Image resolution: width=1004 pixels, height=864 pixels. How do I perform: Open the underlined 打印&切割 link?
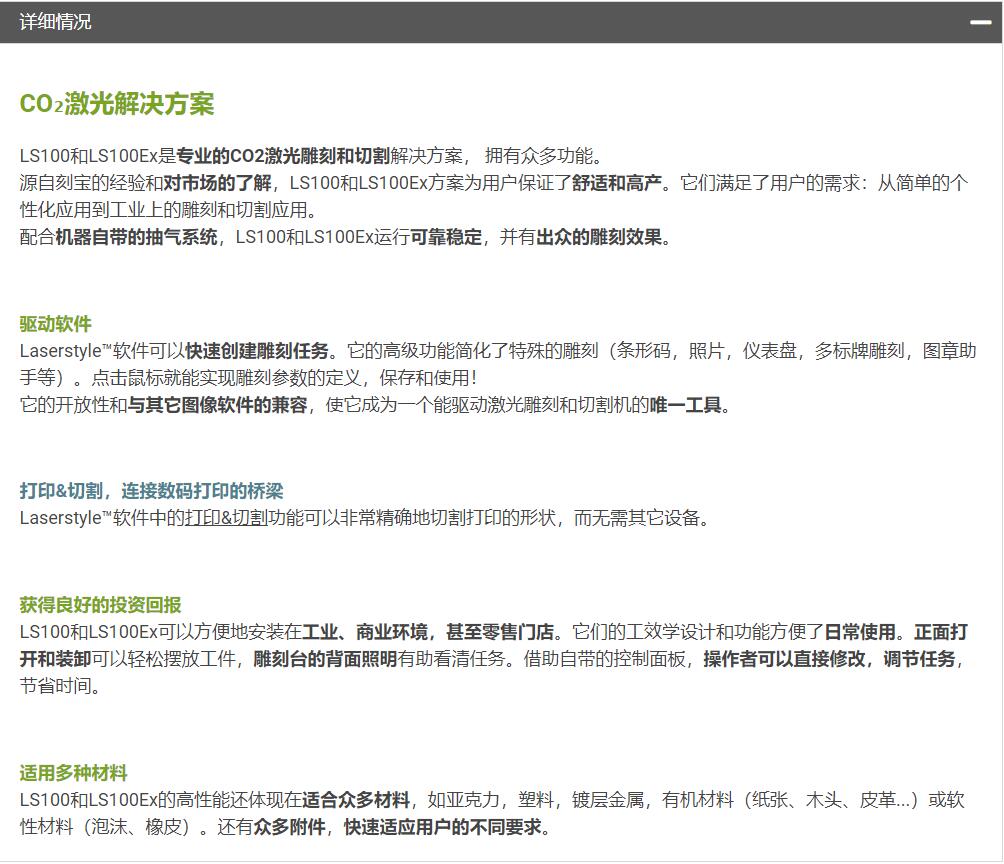click(226, 518)
